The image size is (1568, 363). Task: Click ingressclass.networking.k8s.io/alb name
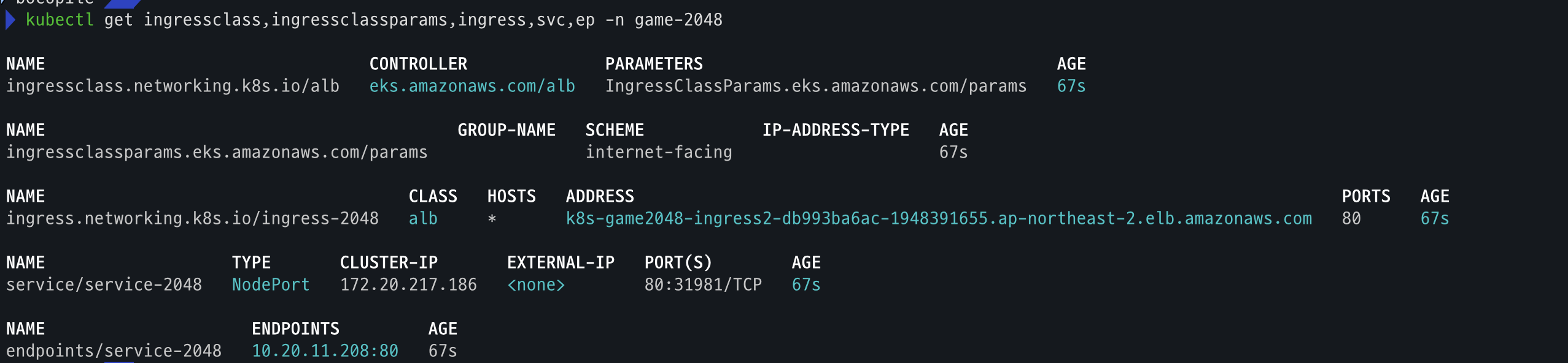(173, 86)
